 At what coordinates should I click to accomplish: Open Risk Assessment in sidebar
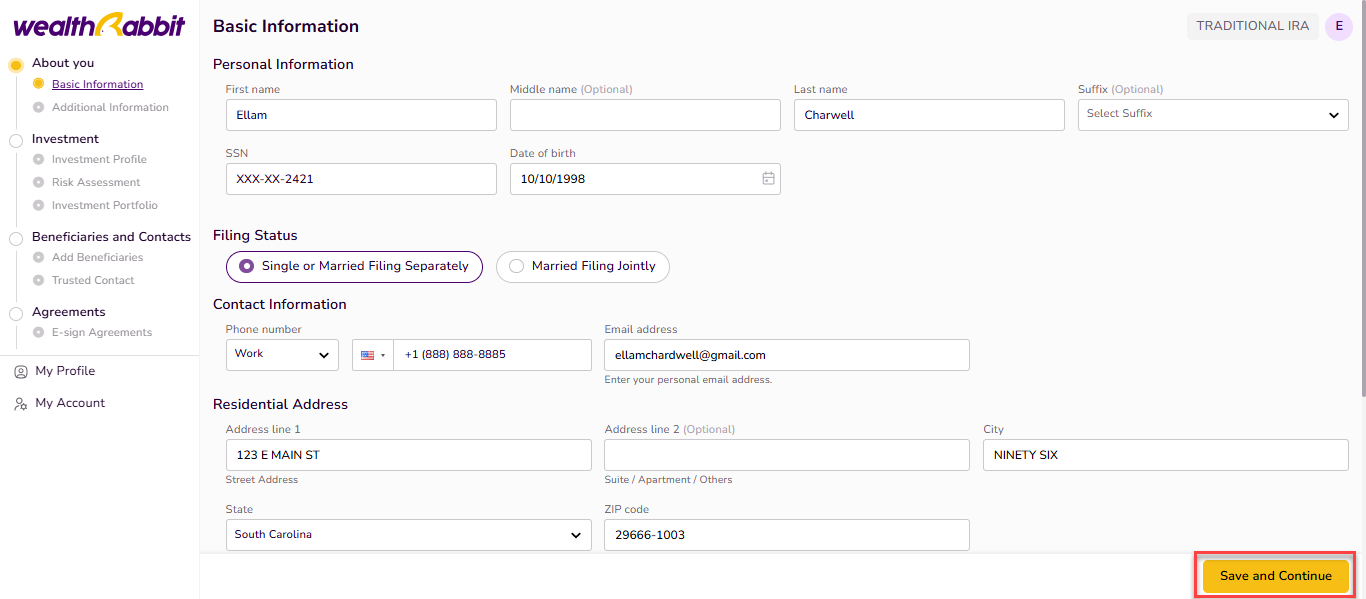(96, 183)
